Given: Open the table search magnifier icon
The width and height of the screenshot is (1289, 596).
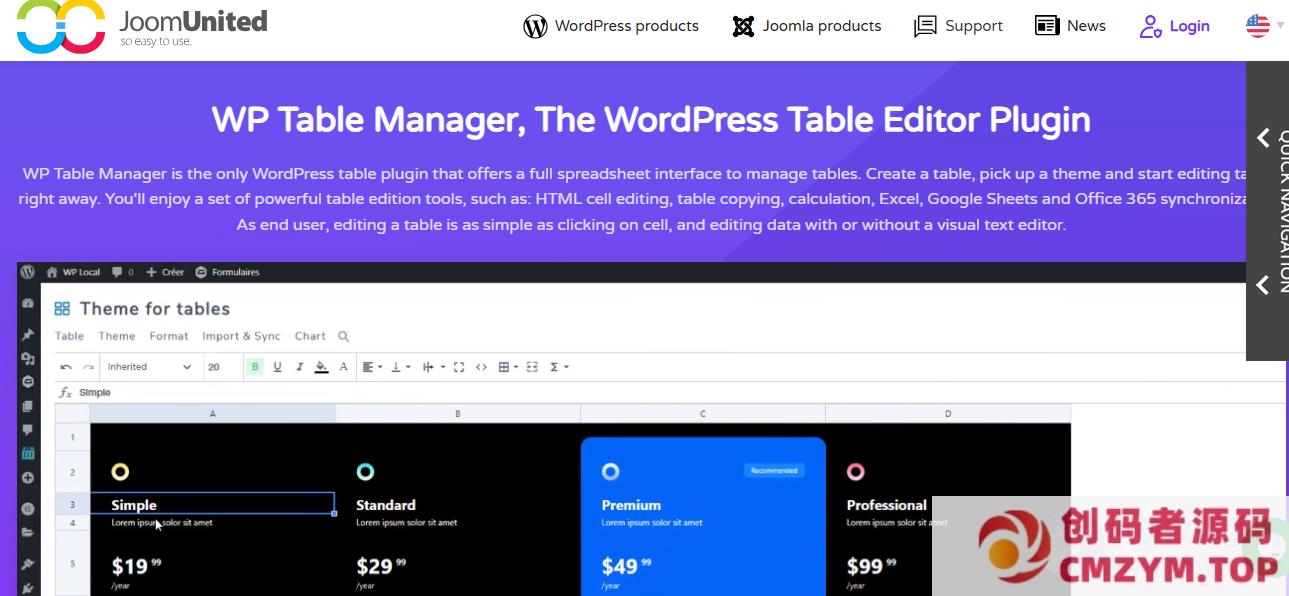Looking at the screenshot, I should pyautogui.click(x=343, y=337).
